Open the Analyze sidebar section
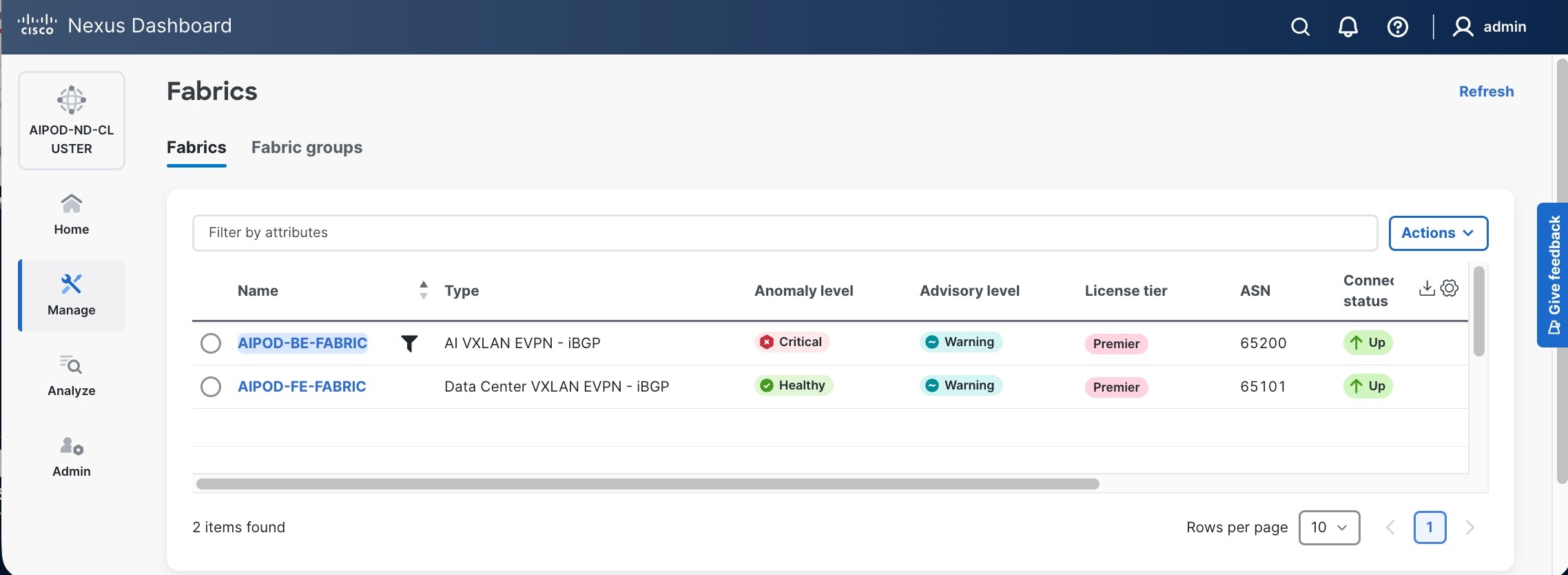This screenshot has height=575, width=1568. pos(72,376)
